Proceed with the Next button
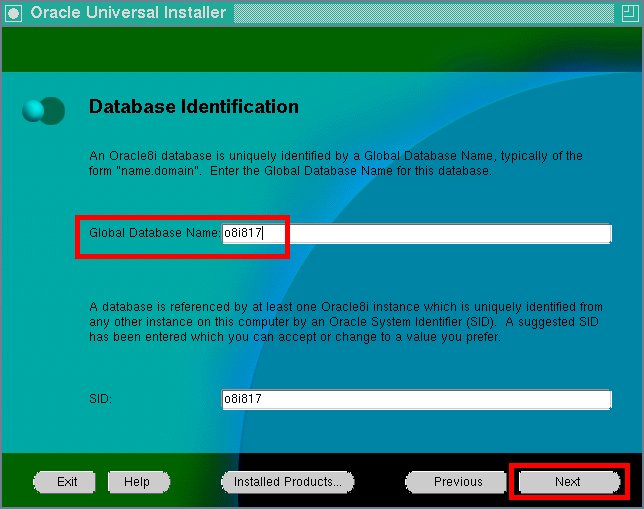The height and width of the screenshot is (509, 644). (569, 482)
